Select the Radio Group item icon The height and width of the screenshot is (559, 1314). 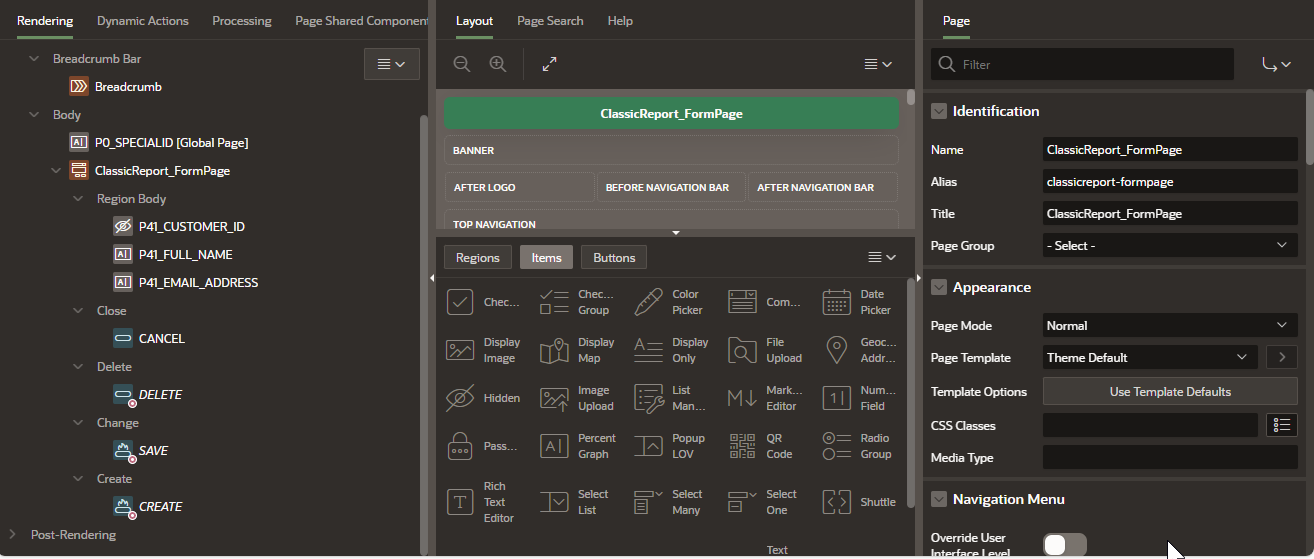click(x=837, y=446)
